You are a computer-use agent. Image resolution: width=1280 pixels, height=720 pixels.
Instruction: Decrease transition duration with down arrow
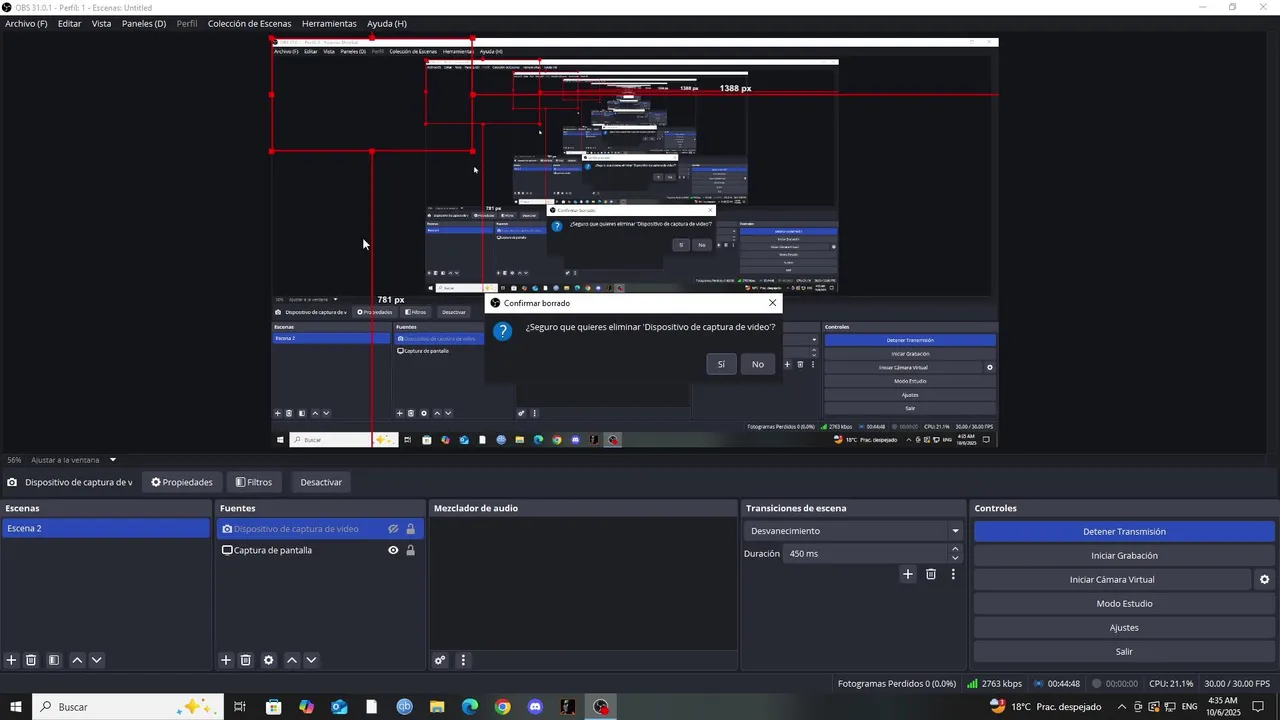tap(955, 558)
